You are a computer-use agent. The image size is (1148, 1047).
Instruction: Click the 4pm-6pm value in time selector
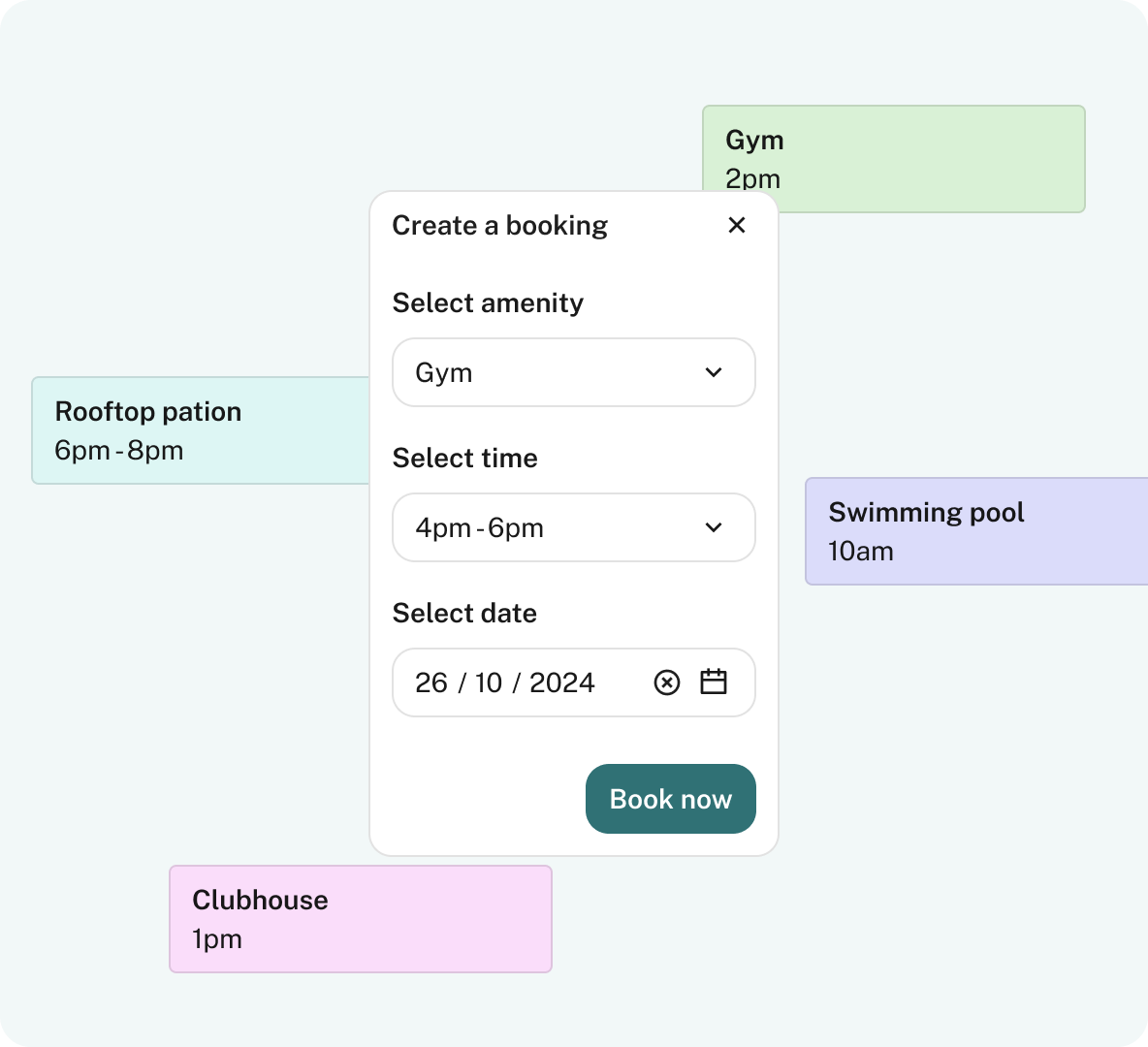click(x=479, y=528)
